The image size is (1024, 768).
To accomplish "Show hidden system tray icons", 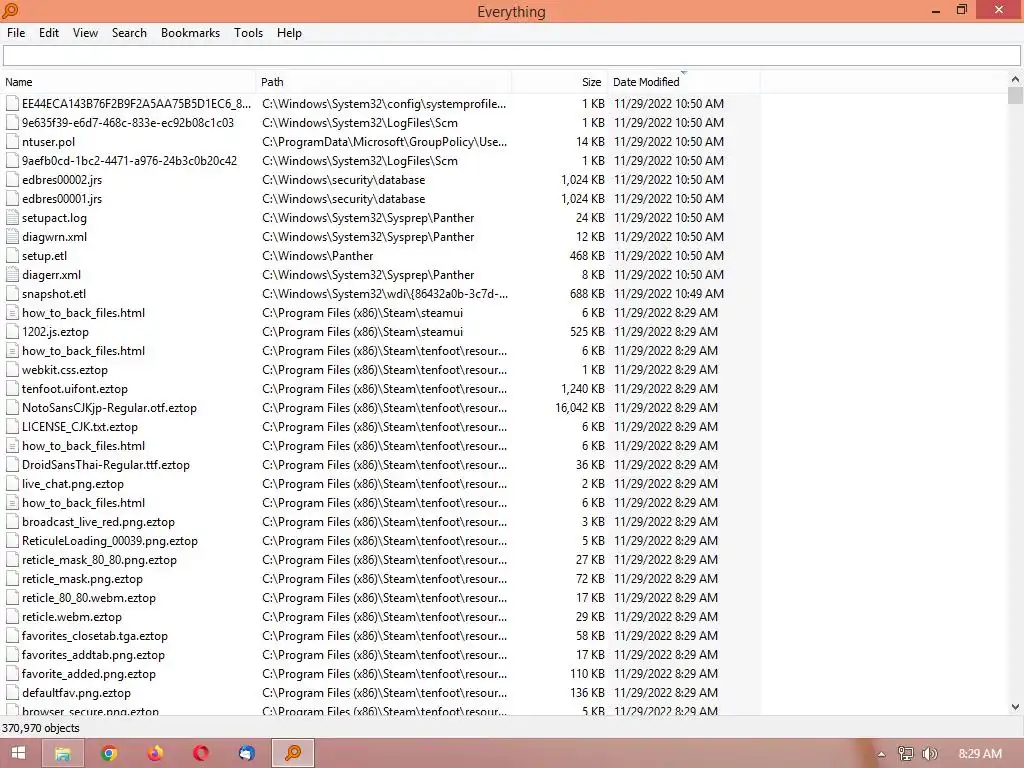I will pyautogui.click(x=881, y=754).
